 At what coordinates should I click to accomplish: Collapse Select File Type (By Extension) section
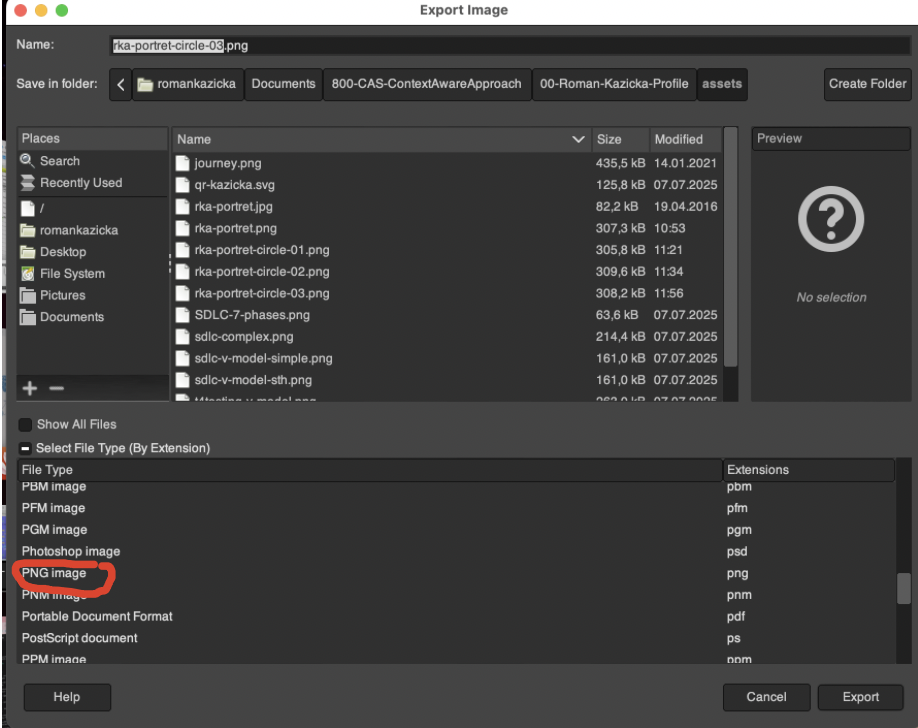point(26,449)
